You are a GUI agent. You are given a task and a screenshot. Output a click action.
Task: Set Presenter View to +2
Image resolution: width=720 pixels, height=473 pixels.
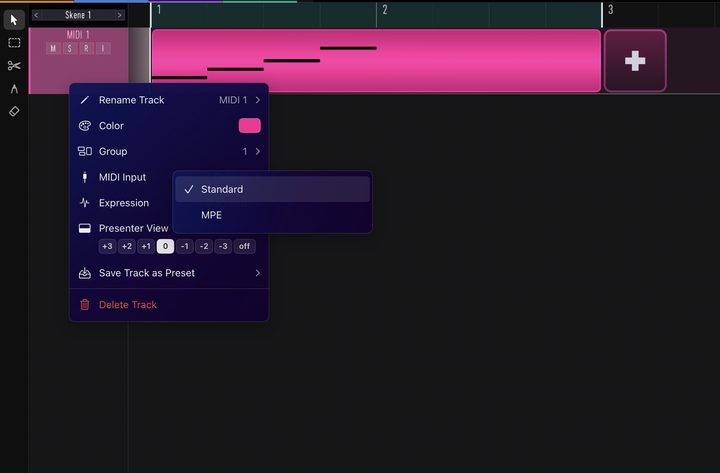126,247
